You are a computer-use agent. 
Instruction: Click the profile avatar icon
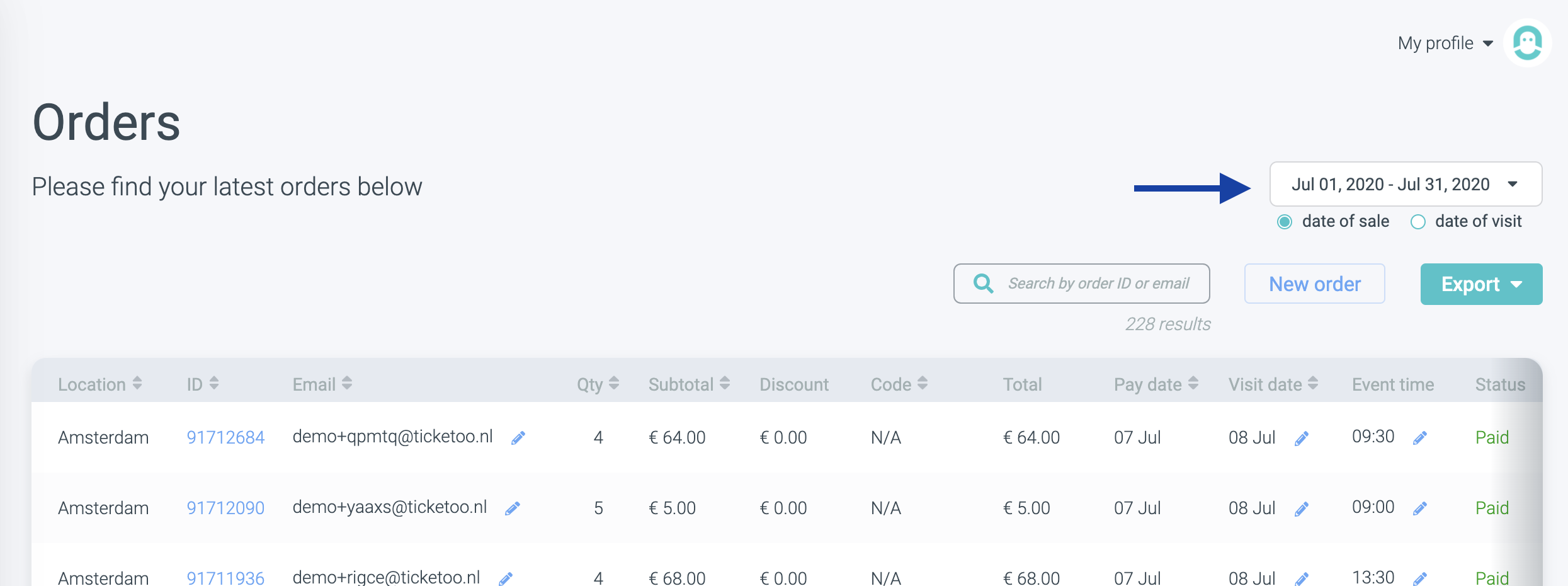(x=1527, y=43)
